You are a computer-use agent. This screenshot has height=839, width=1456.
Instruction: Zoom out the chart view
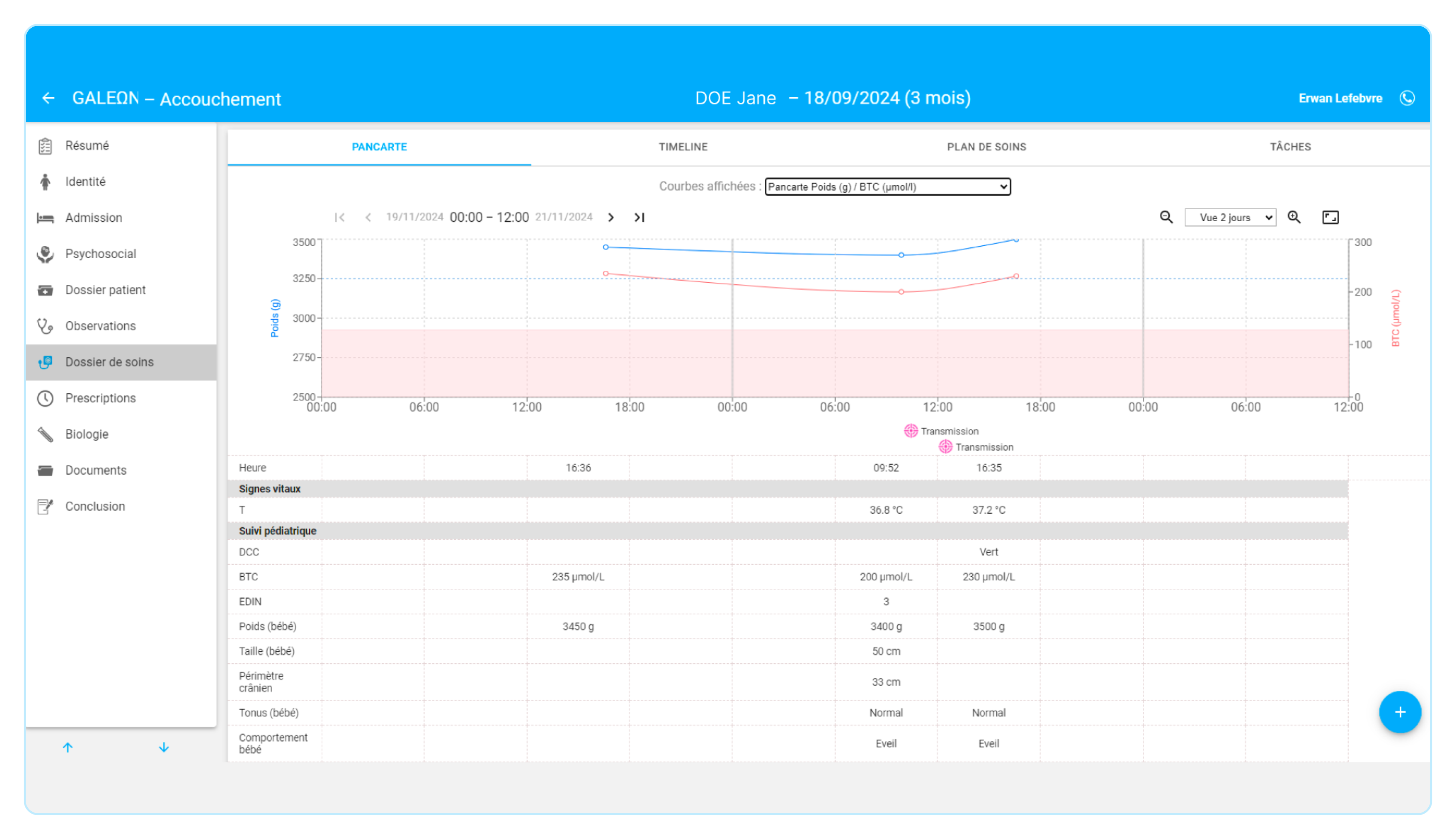[x=1166, y=217]
